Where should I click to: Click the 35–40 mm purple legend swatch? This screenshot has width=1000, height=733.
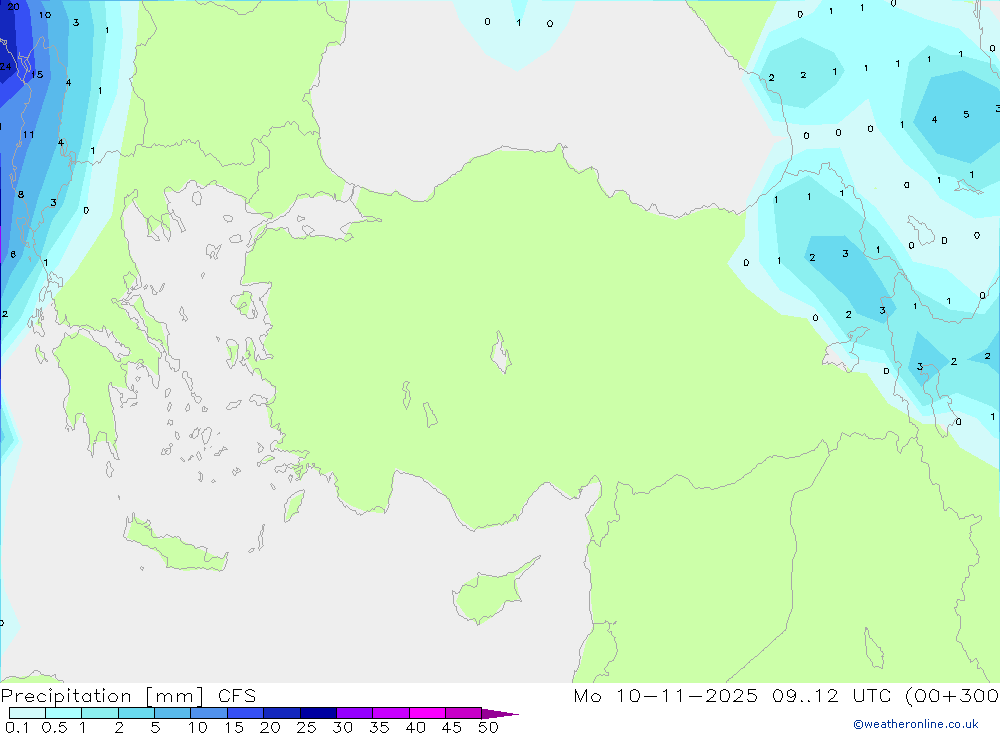click(x=390, y=713)
